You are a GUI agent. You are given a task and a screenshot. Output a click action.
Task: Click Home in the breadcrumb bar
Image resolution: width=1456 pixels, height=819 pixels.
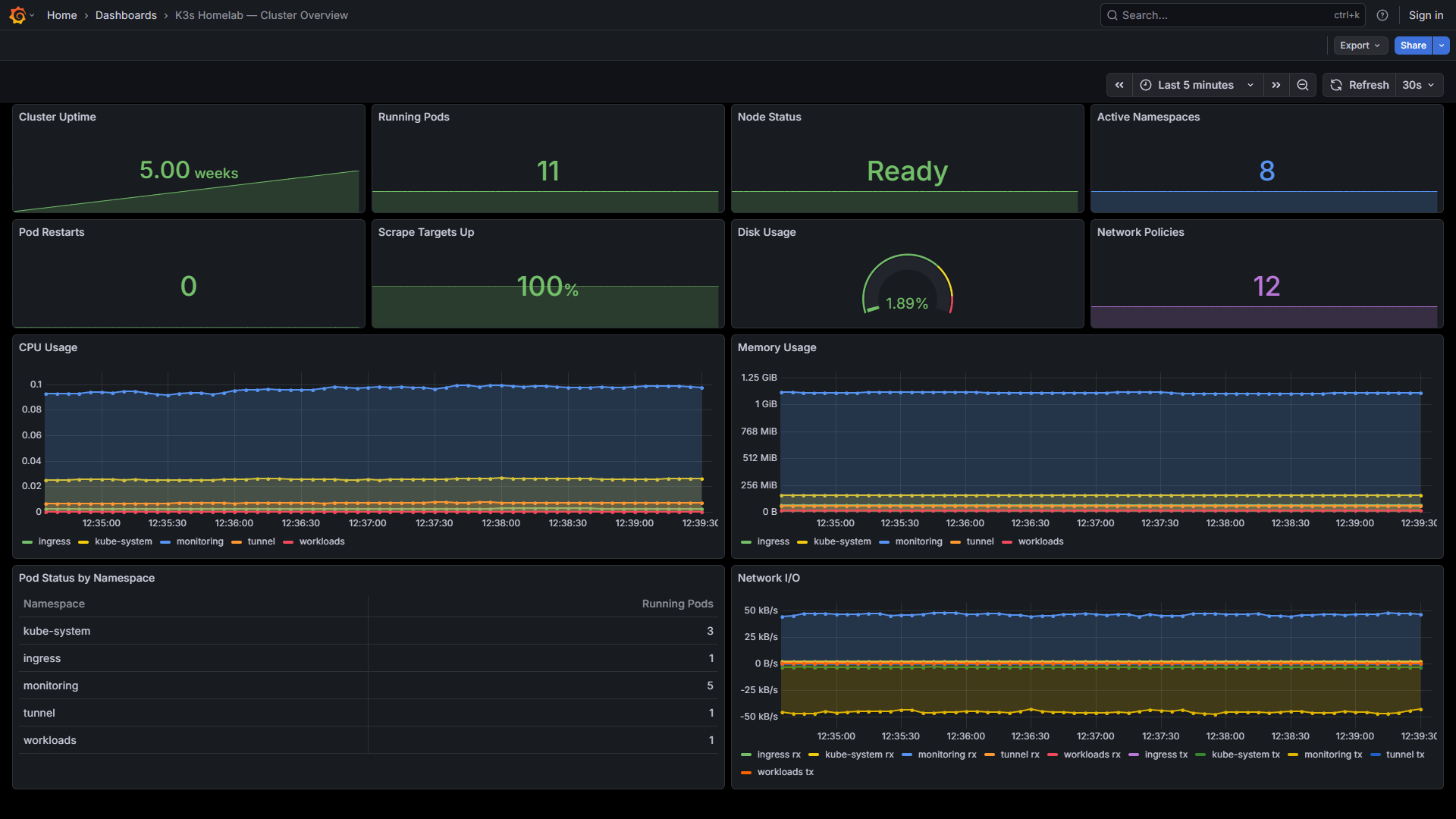coord(61,14)
